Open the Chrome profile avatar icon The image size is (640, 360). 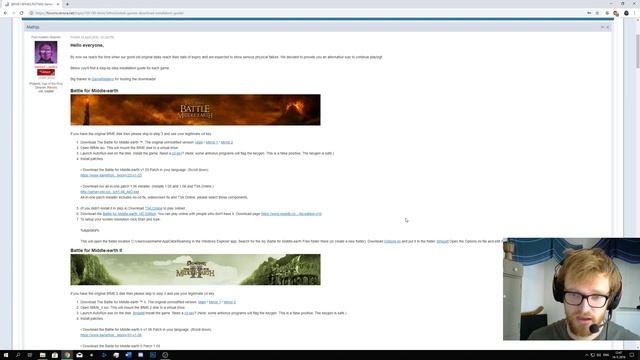click(626, 13)
